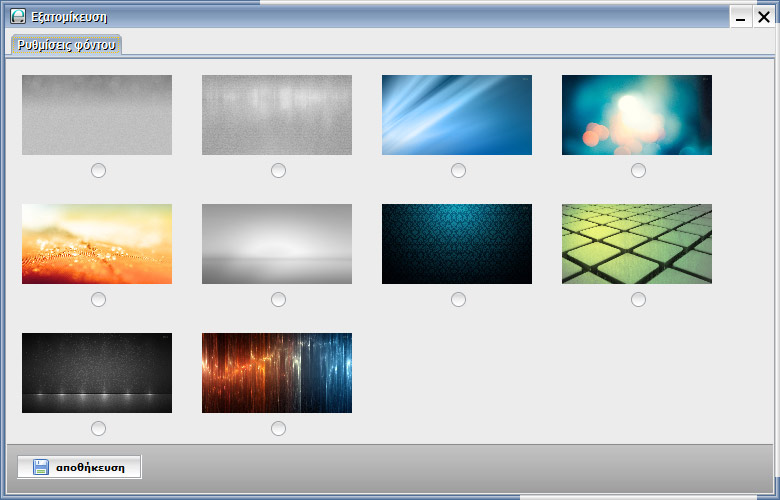The image size is (780, 500).
Task: Pick the green tiled cubes wallpaper radio
Action: point(638,300)
